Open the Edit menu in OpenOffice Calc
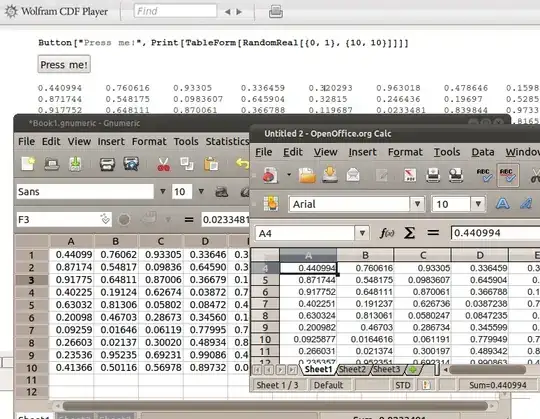540x419 pixels. coord(293,152)
